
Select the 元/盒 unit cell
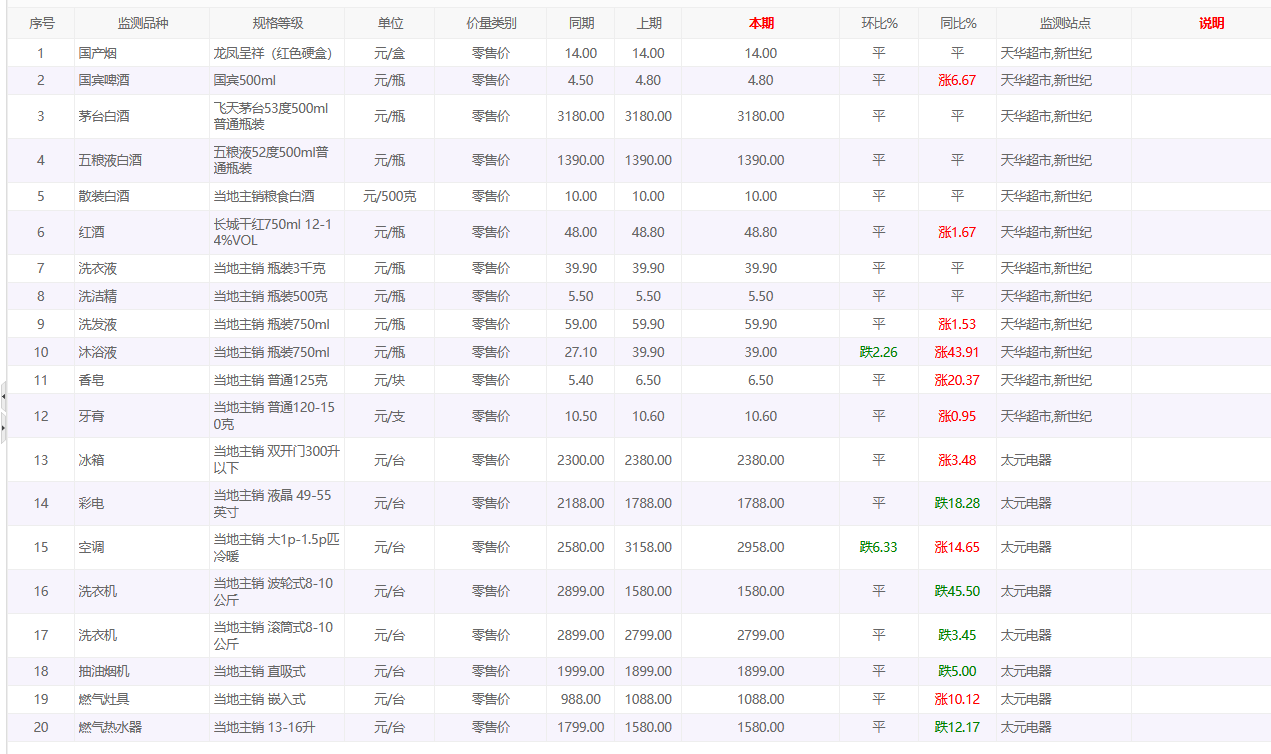tap(390, 53)
